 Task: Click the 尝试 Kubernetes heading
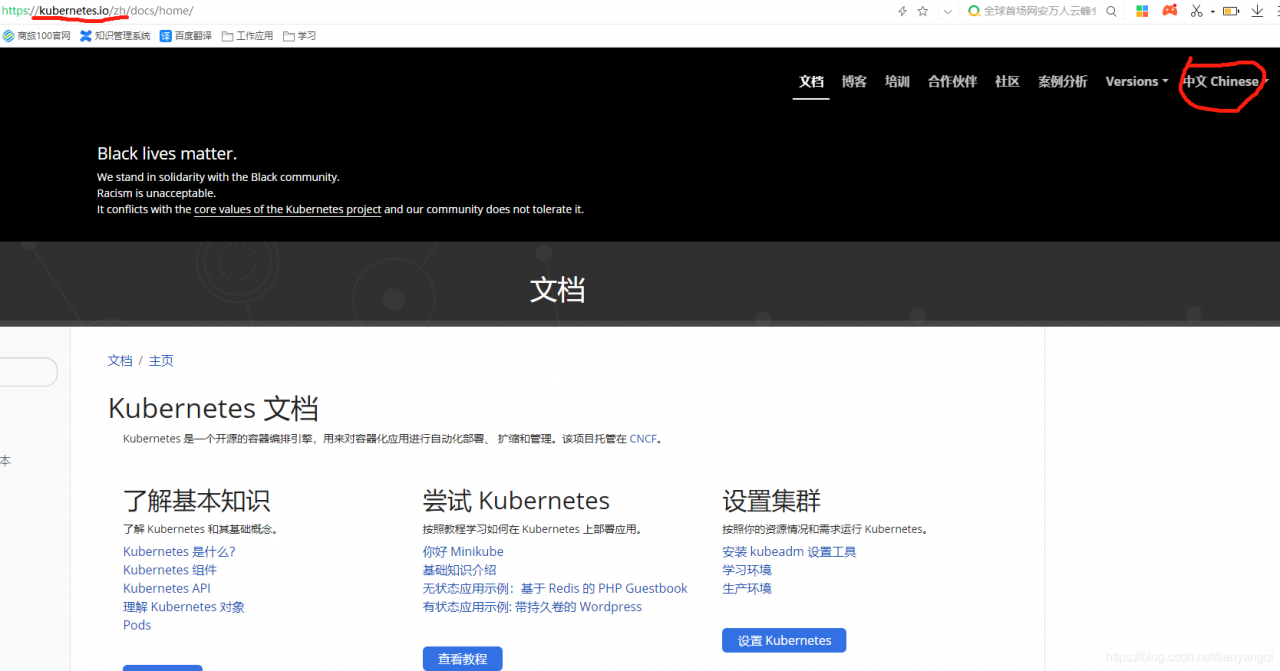click(516, 501)
